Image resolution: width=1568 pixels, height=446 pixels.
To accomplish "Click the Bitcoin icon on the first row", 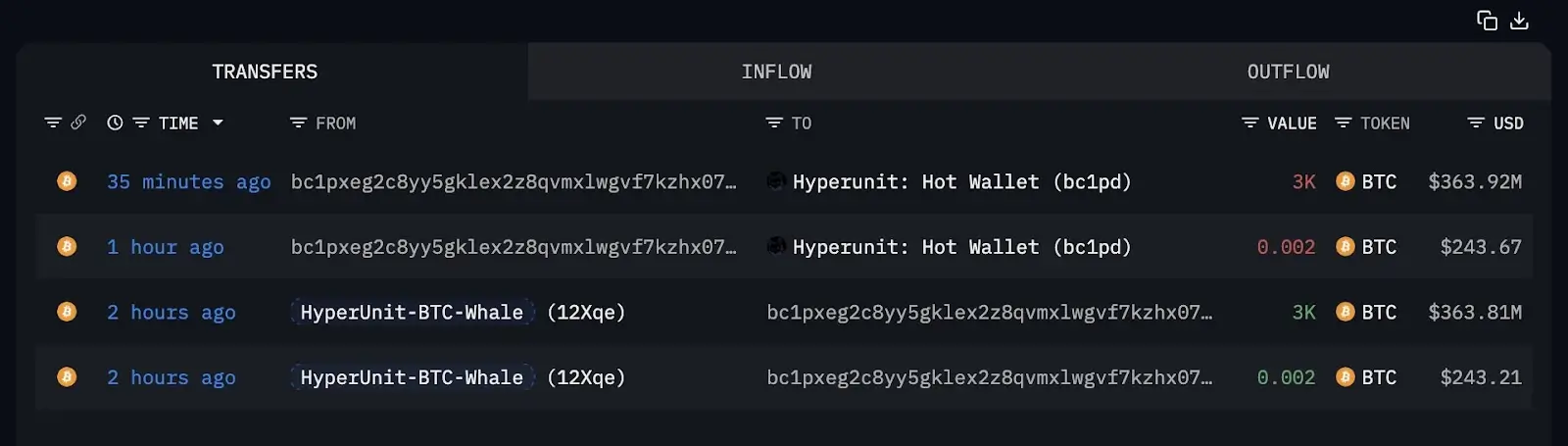I will [67, 181].
